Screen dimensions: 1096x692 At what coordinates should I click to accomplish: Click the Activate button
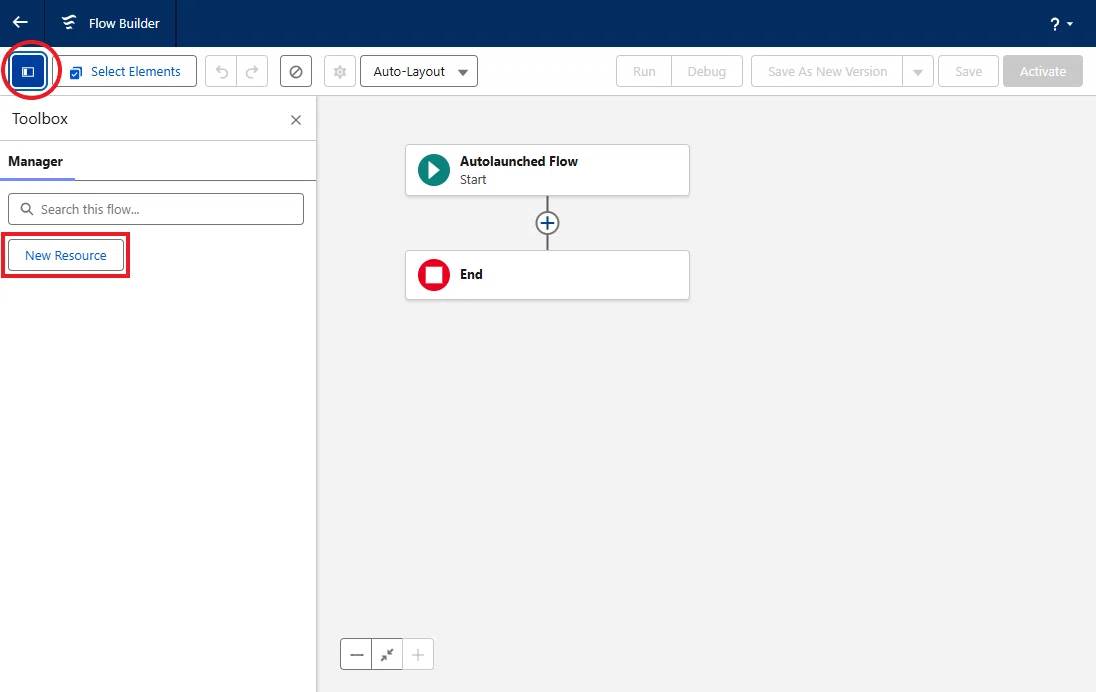point(1043,71)
